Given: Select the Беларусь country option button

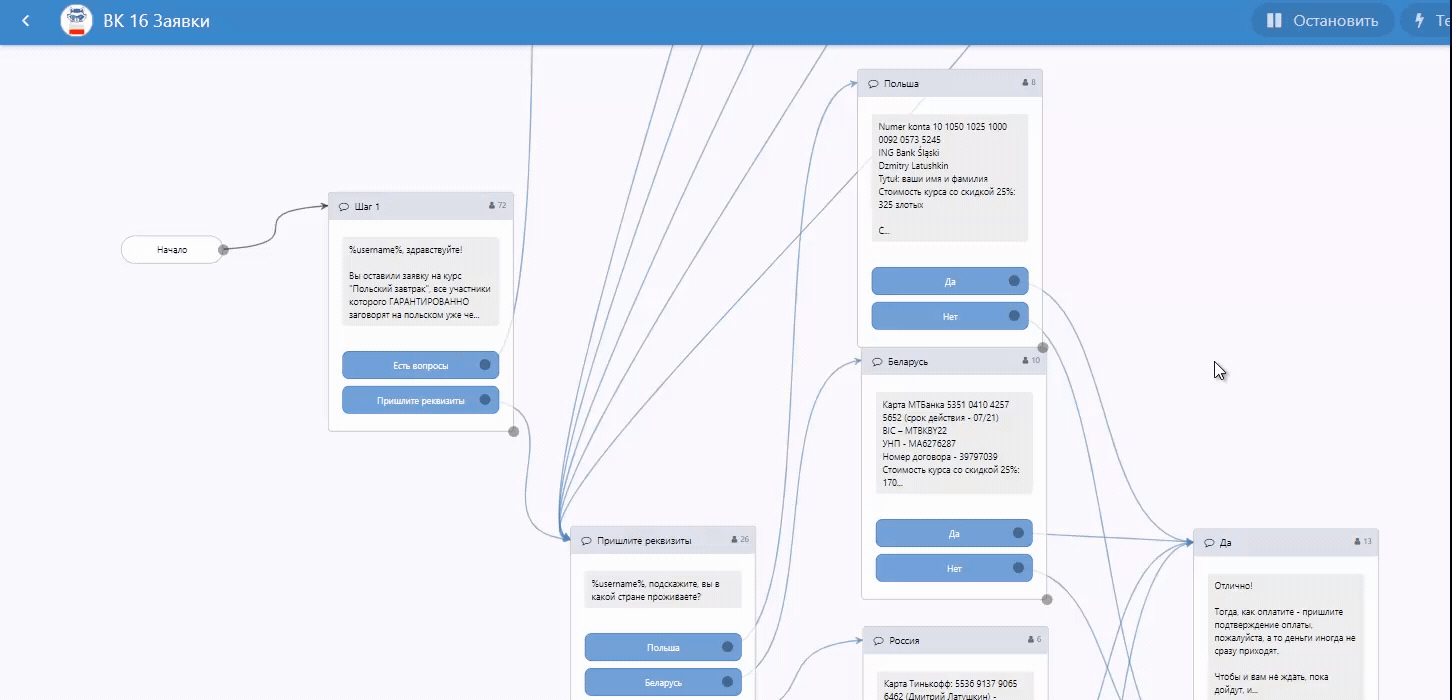Looking at the screenshot, I should [x=662, y=682].
